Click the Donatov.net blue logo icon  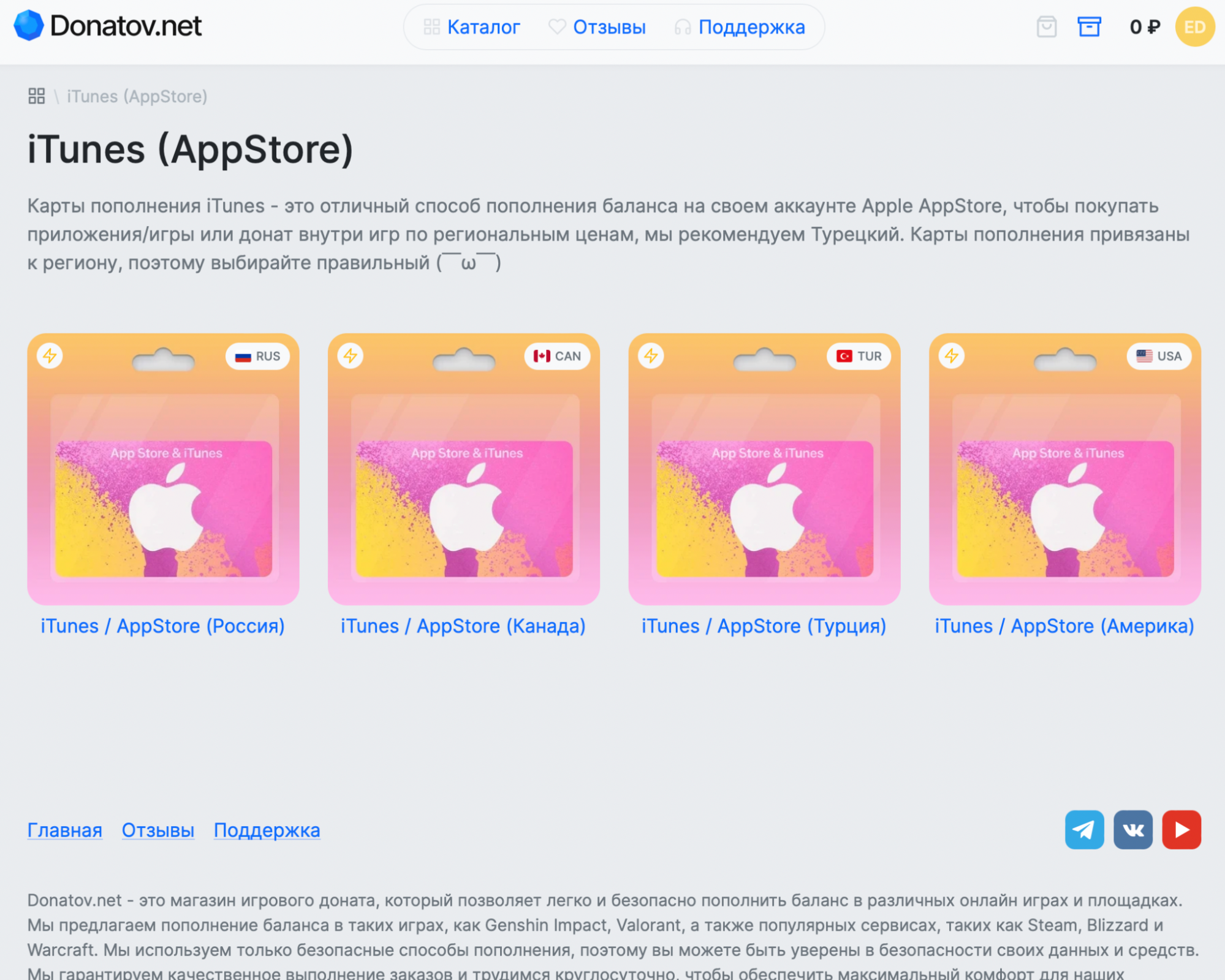[28, 26]
